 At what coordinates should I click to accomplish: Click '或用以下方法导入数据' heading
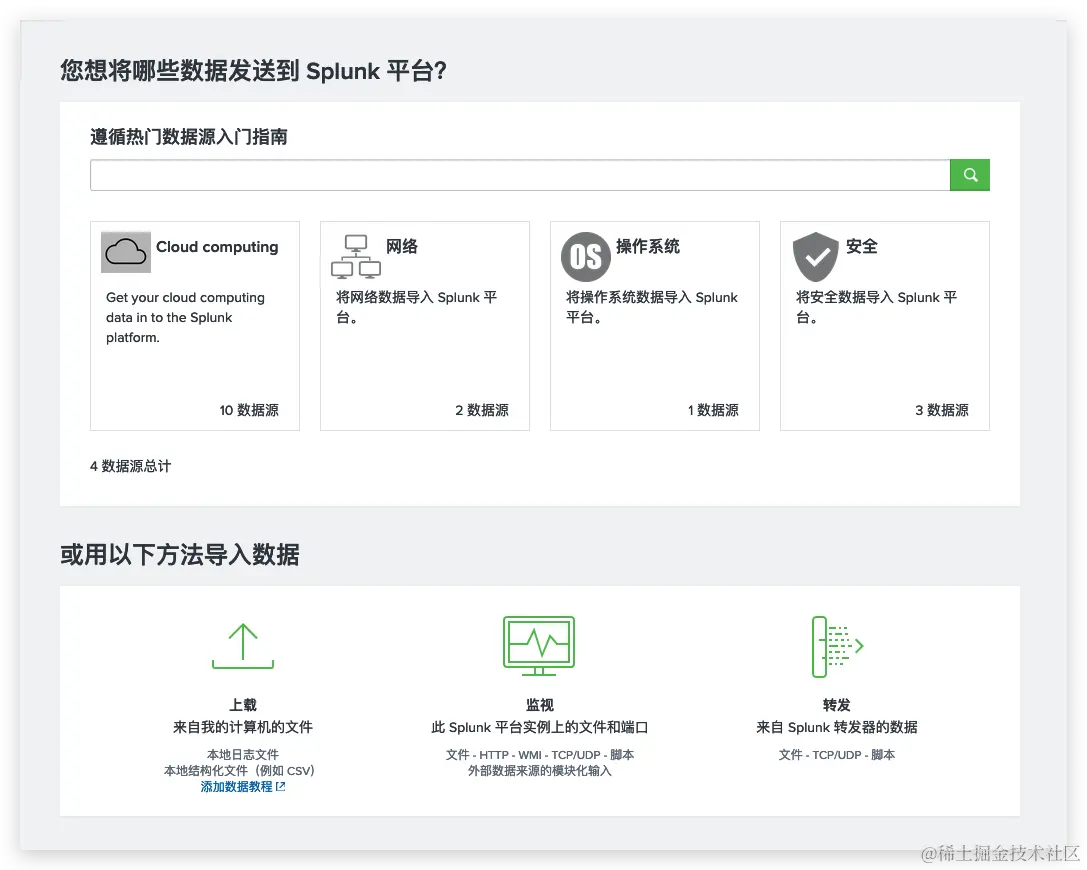pyautogui.click(x=180, y=555)
